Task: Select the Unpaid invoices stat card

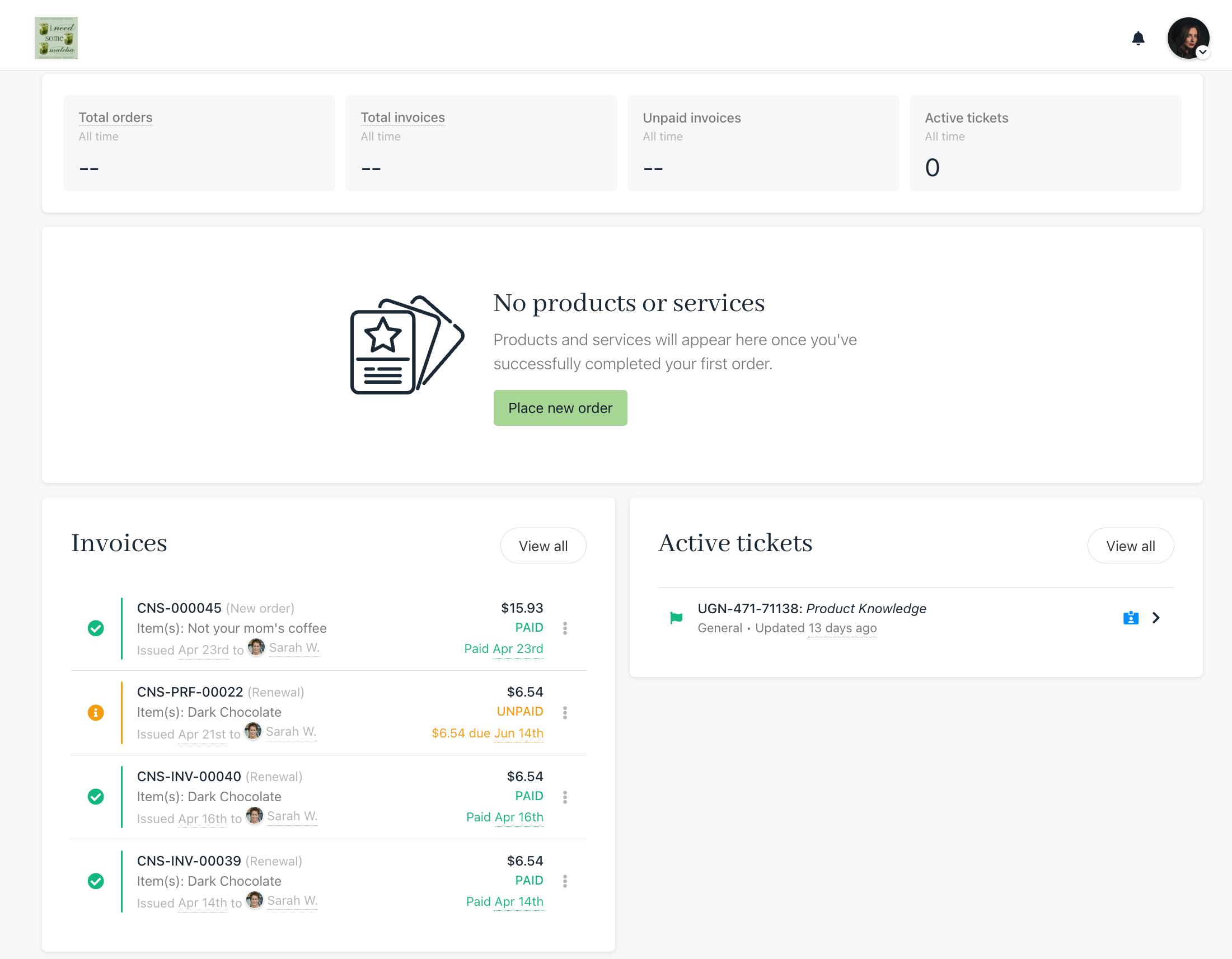Action: click(x=763, y=143)
